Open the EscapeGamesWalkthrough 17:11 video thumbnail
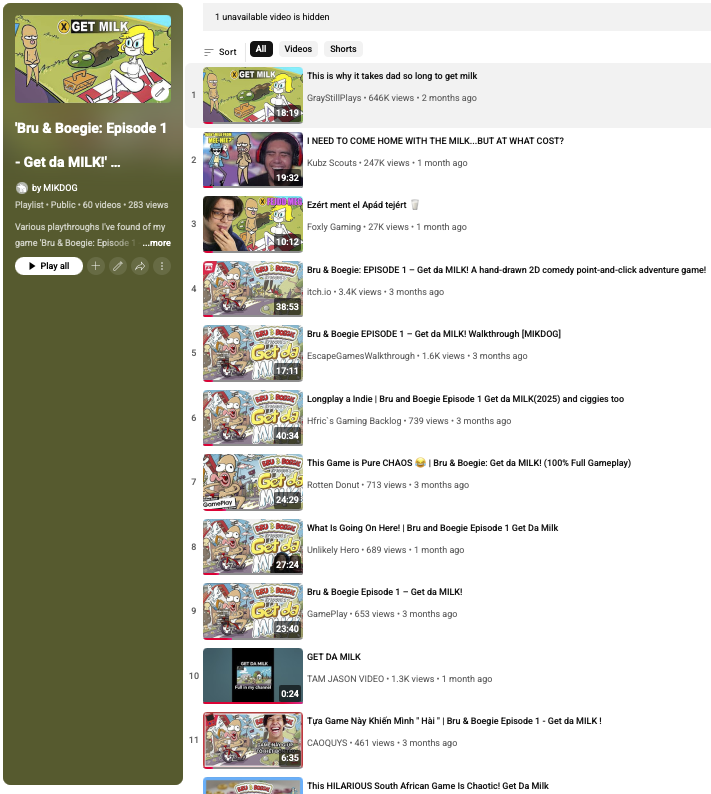Image resolution: width=711 pixels, height=794 pixels. [253, 353]
